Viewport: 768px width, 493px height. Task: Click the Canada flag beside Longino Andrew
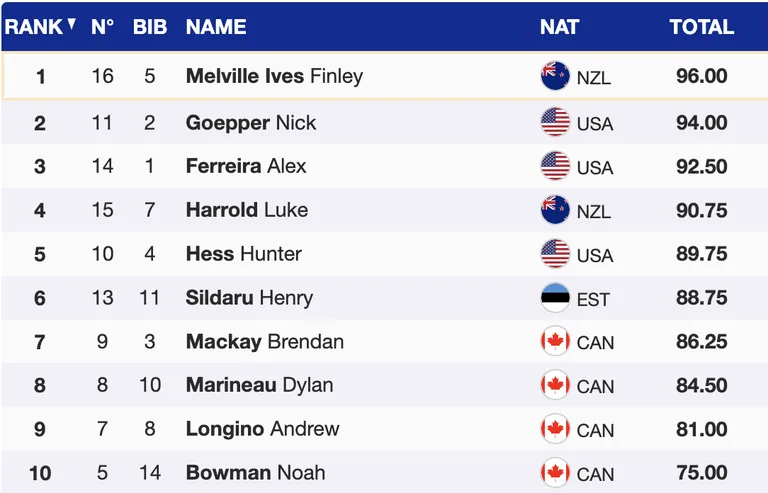pyautogui.click(x=555, y=429)
